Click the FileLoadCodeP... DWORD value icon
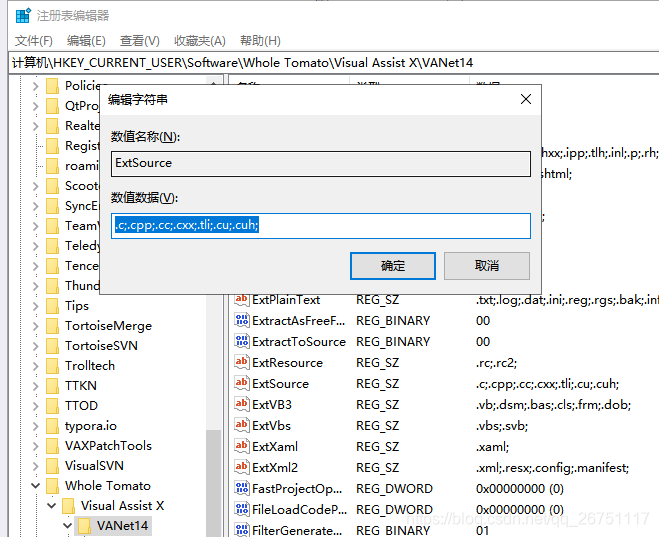The width and height of the screenshot is (659, 537). pyautogui.click(x=241, y=510)
